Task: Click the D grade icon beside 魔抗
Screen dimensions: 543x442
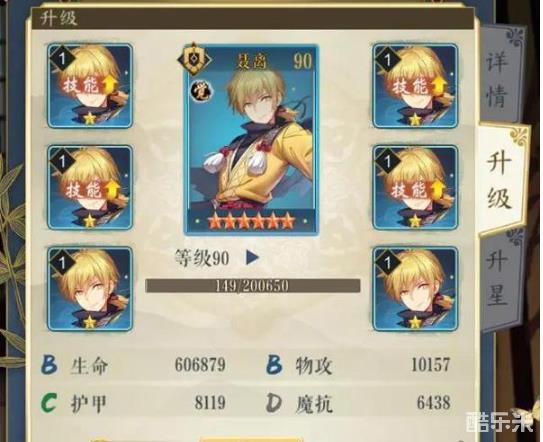Action: [x=274, y=403]
